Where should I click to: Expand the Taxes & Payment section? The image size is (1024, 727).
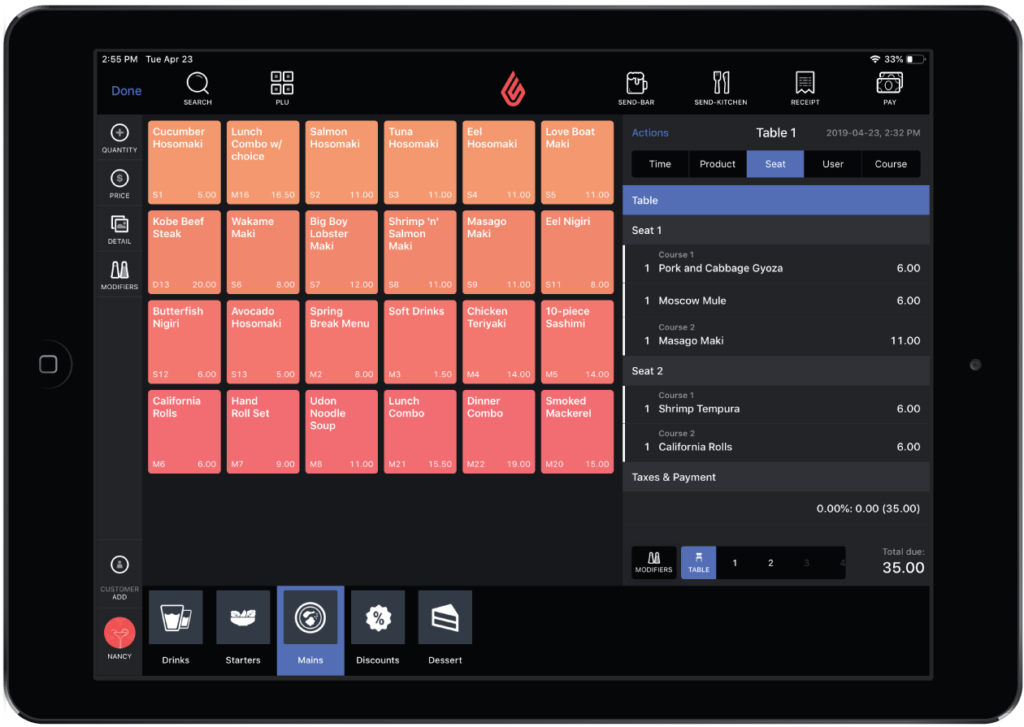click(x=776, y=477)
